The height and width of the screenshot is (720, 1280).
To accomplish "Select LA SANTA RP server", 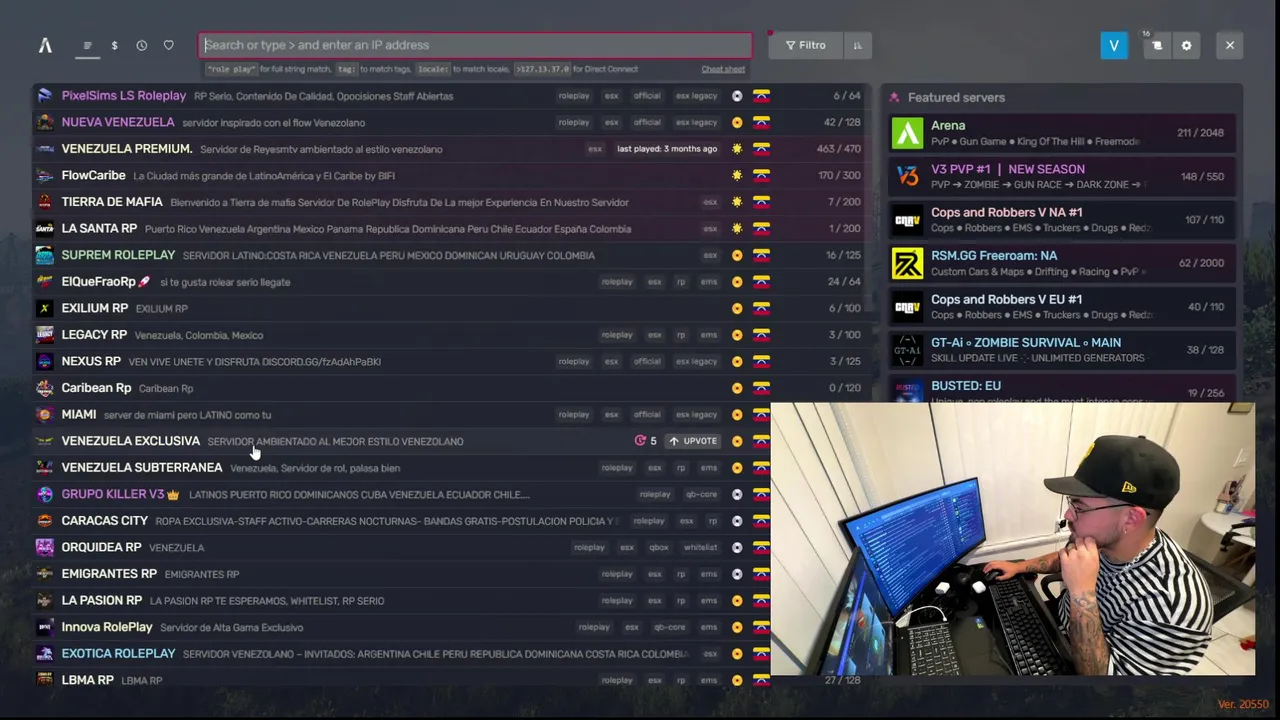I will [x=450, y=228].
